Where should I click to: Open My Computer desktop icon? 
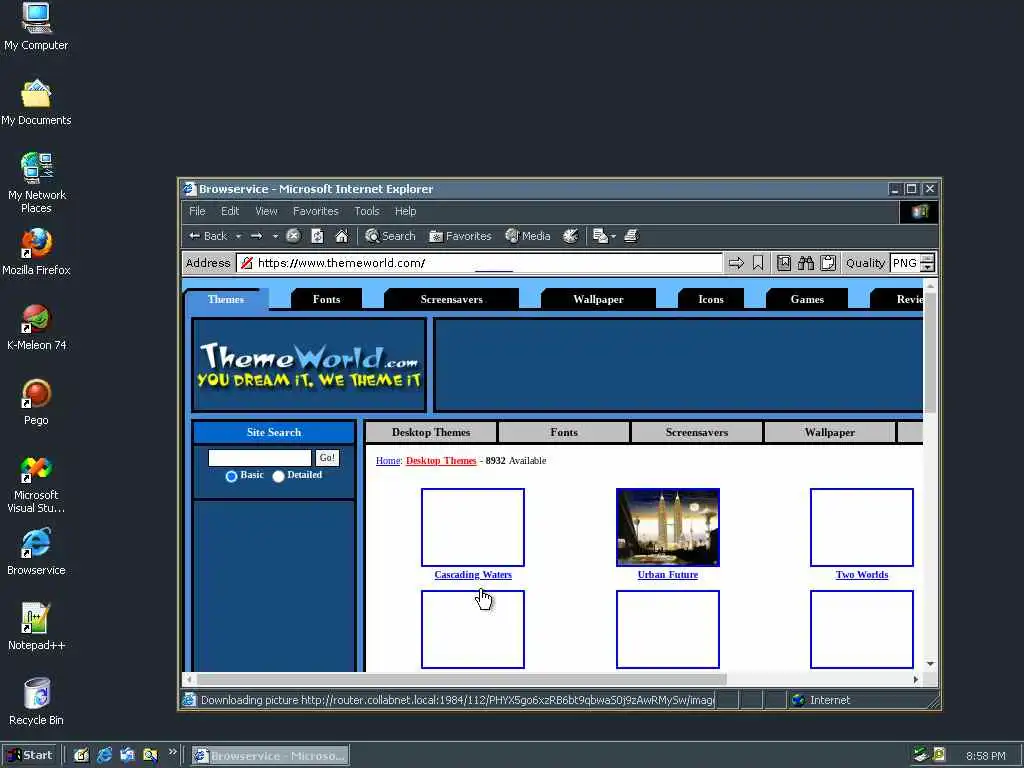[36, 27]
